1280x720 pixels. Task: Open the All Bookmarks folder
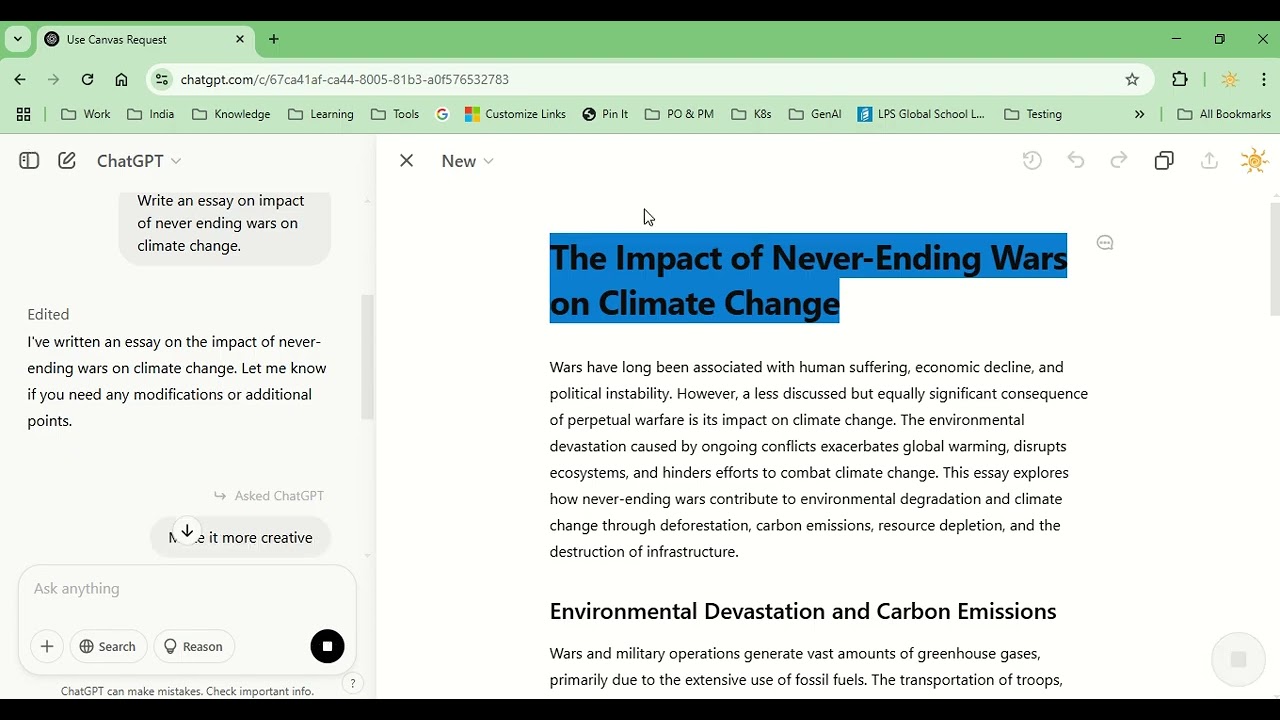pos(1224,114)
